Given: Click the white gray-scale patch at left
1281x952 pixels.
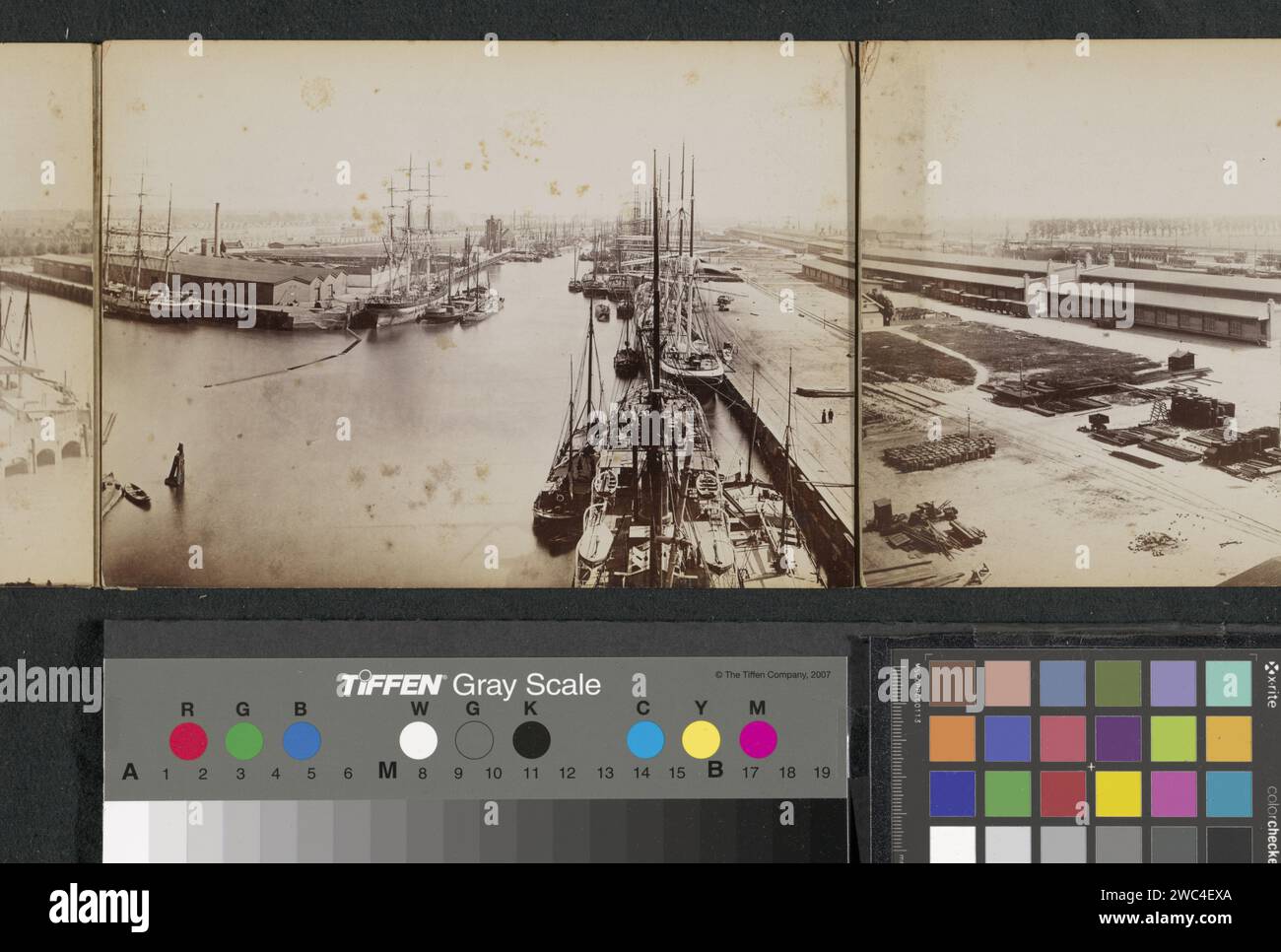Looking at the screenshot, I should point(125,832).
